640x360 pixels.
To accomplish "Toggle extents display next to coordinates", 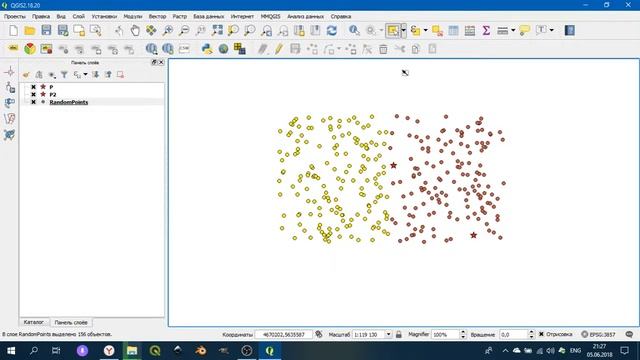I will coord(319,334).
